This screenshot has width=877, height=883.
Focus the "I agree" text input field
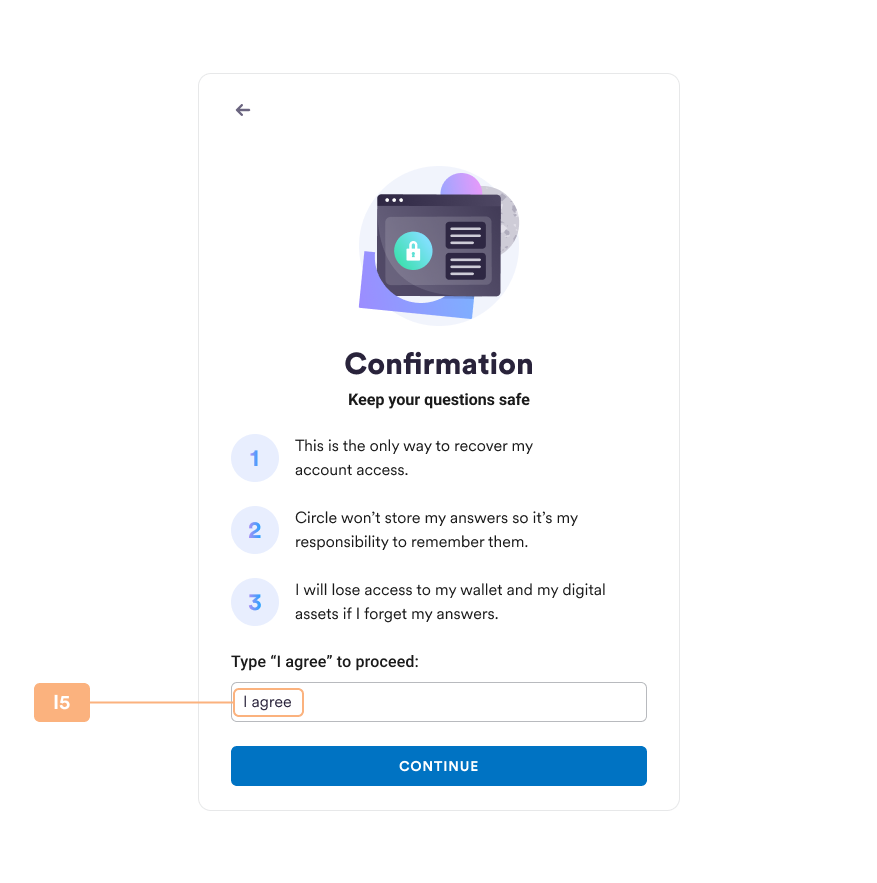439,702
